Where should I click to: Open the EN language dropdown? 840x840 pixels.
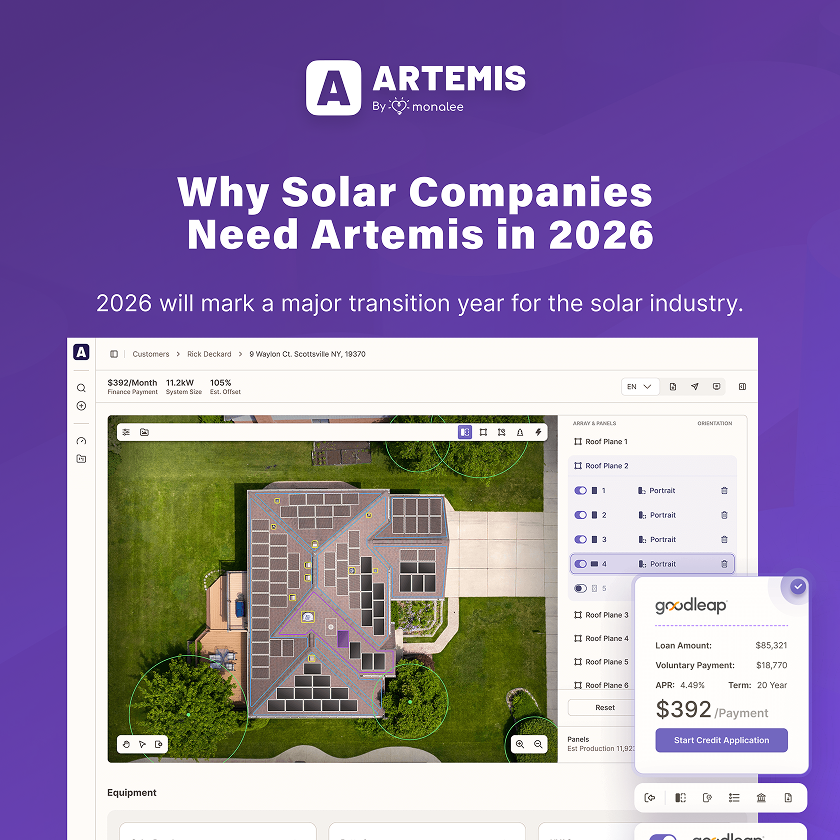pos(640,386)
